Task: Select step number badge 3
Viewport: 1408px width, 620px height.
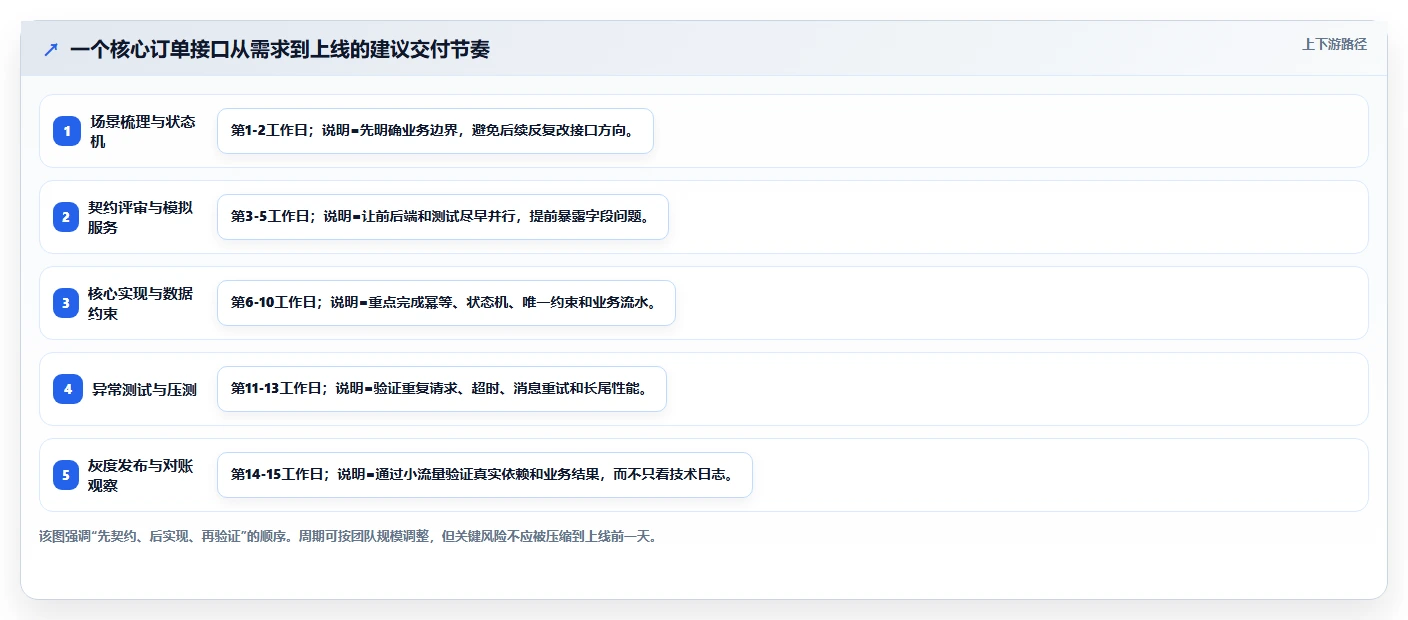Action: [x=67, y=303]
